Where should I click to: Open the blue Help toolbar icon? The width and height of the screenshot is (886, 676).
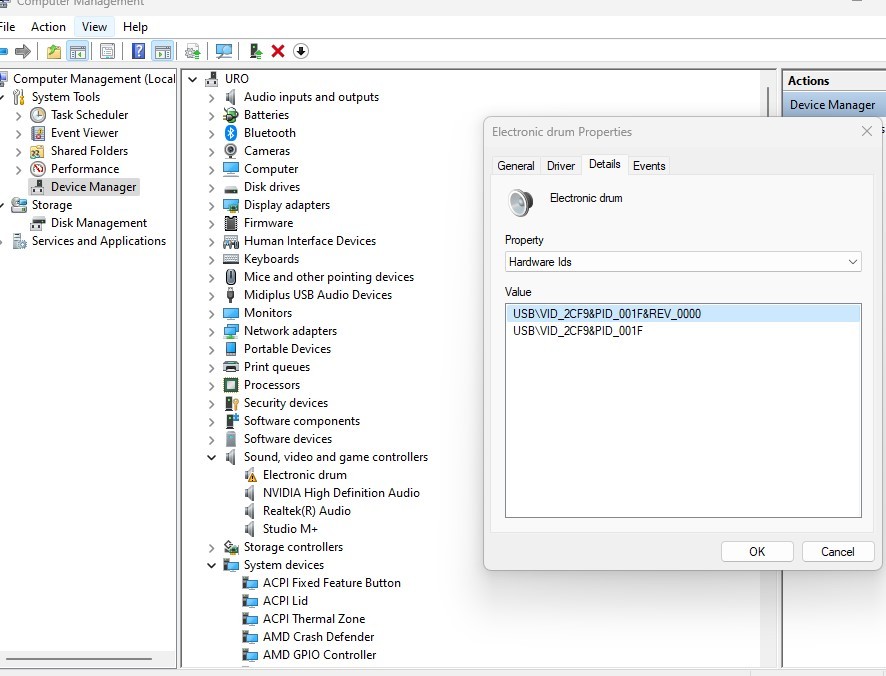(x=138, y=51)
